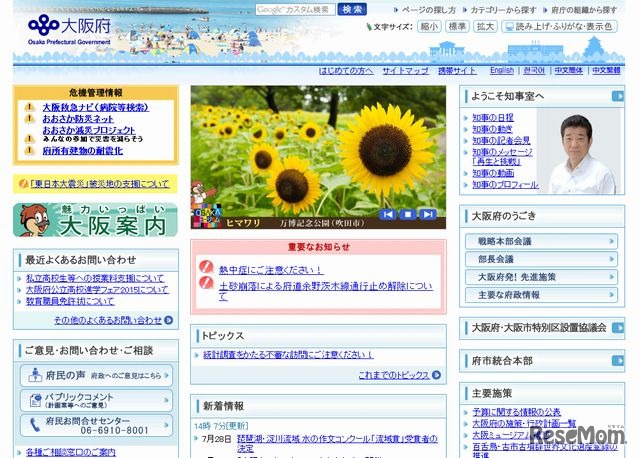This screenshot has width=640, height=458.
Task: Open ページの探し方 link
Action: pos(429,10)
